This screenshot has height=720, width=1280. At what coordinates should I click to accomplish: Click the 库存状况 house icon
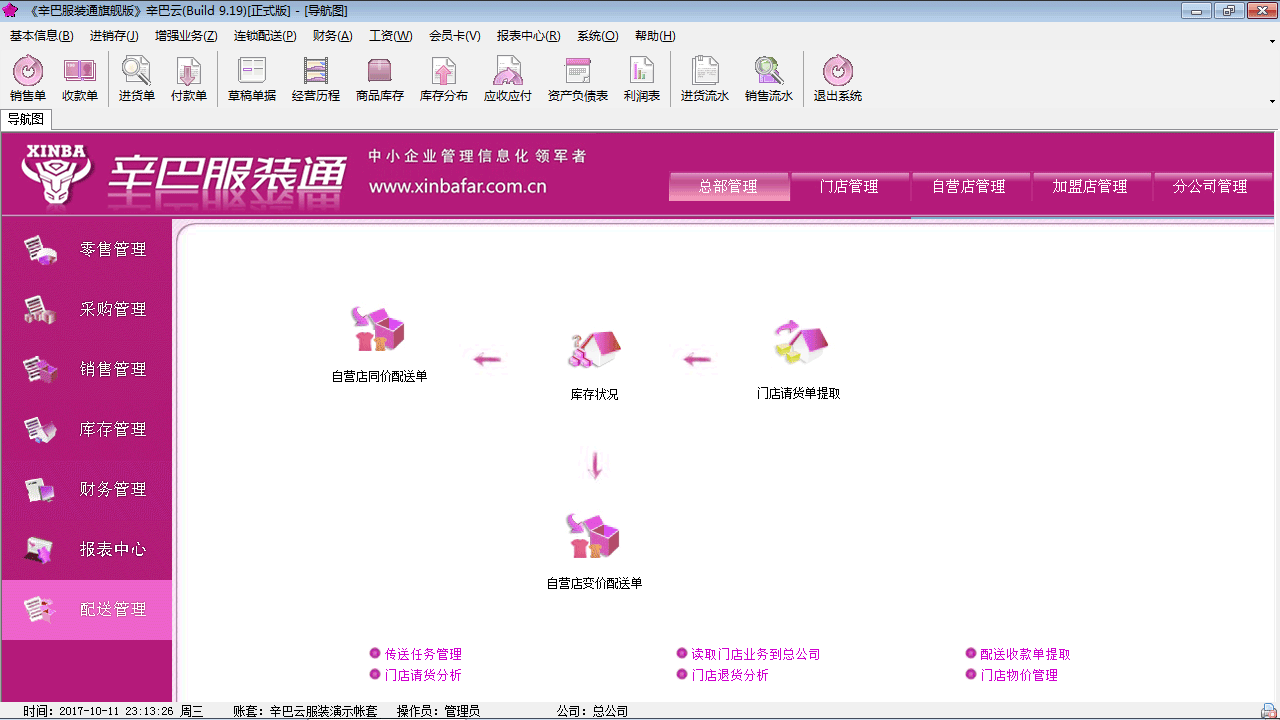point(595,364)
